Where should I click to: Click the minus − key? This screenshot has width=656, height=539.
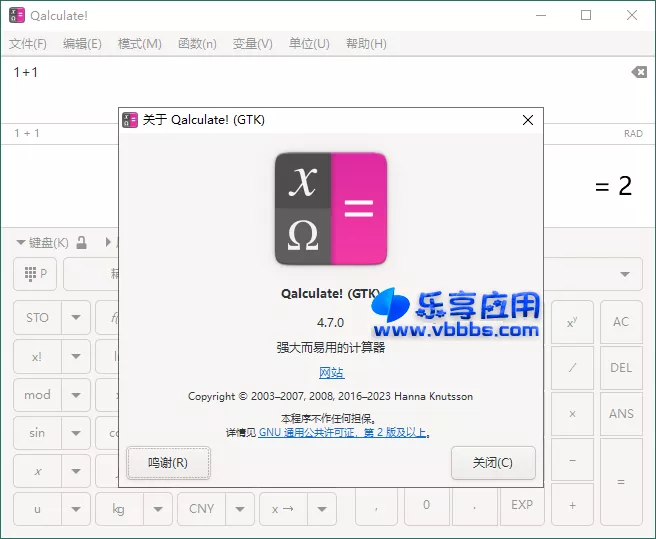pos(572,460)
